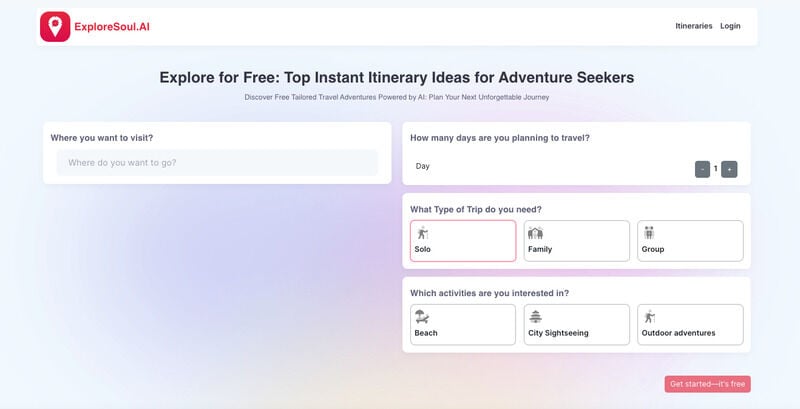Pick the Group trip type card
The image size is (800, 409).
[x=690, y=241]
